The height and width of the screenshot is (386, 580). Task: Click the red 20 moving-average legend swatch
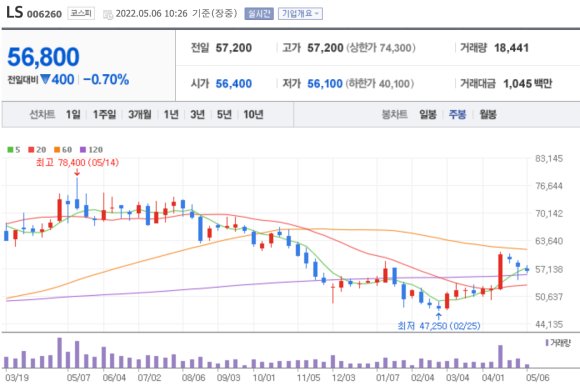[x=31, y=150]
